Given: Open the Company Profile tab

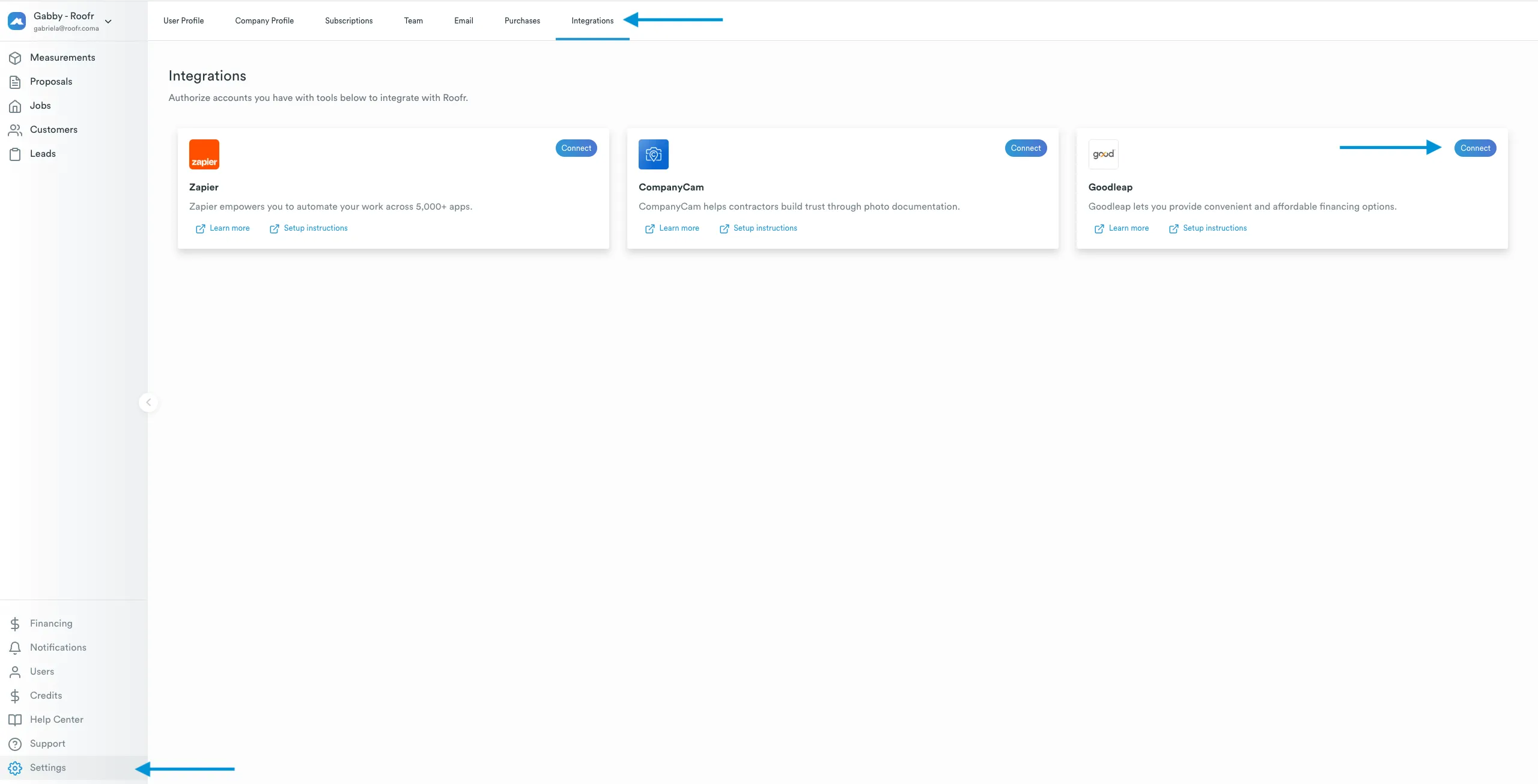Looking at the screenshot, I should coord(264,20).
